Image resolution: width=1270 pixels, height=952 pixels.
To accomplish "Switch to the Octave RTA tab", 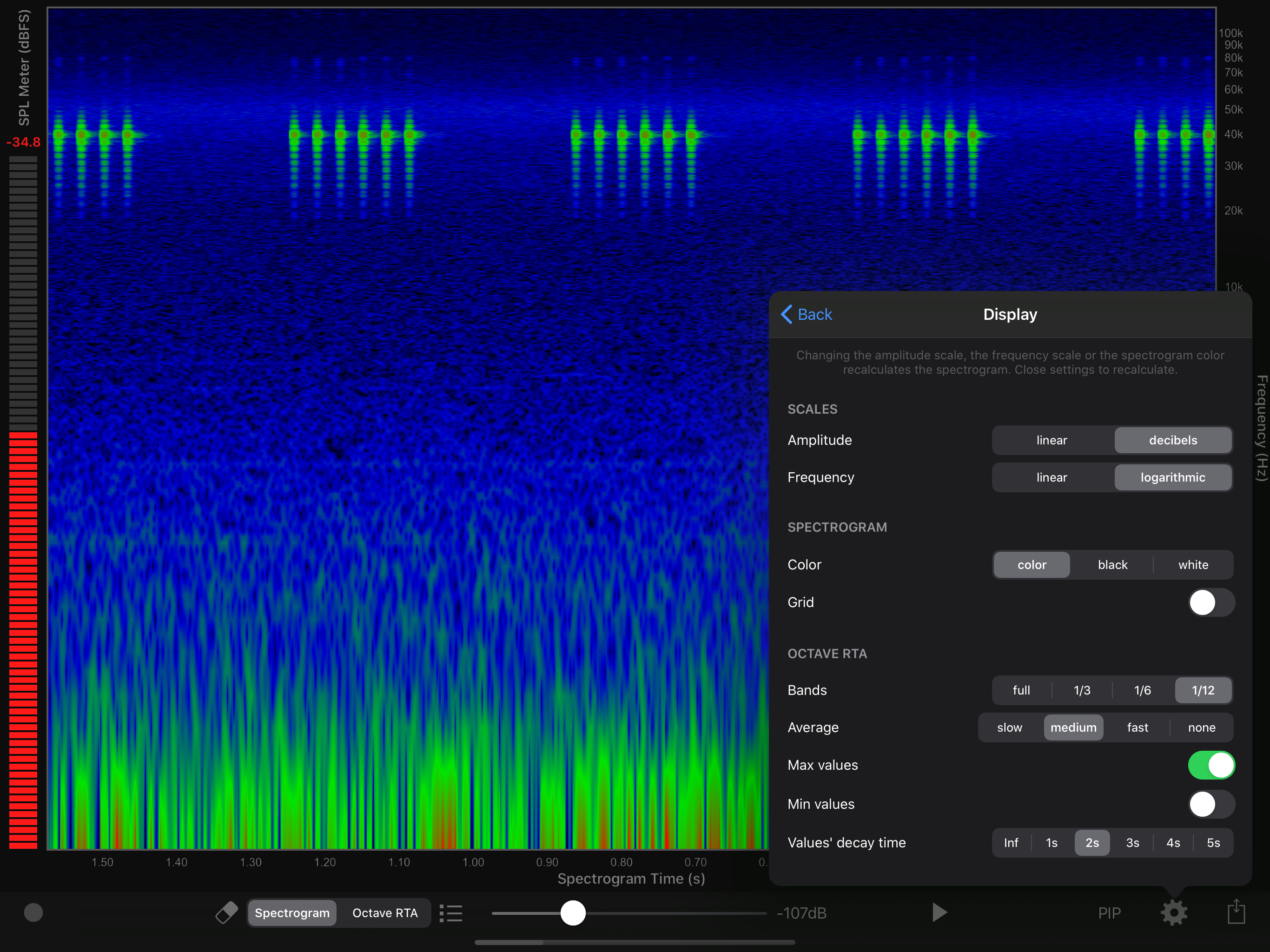I will click(385, 913).
